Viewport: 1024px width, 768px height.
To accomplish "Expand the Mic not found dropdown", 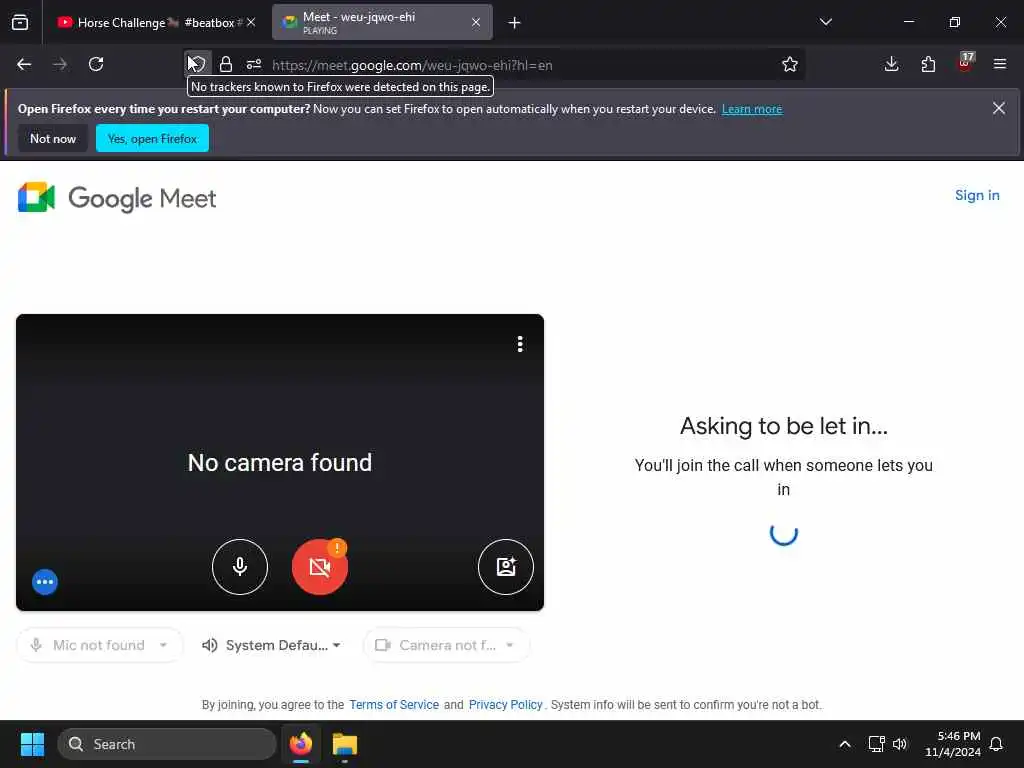I will coord(99,645).
